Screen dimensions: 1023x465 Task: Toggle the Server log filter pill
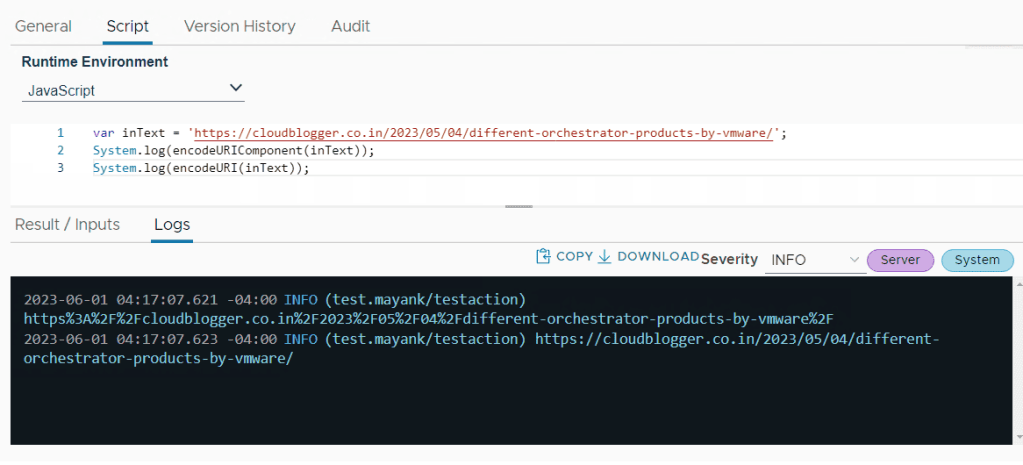pos(900,260)
